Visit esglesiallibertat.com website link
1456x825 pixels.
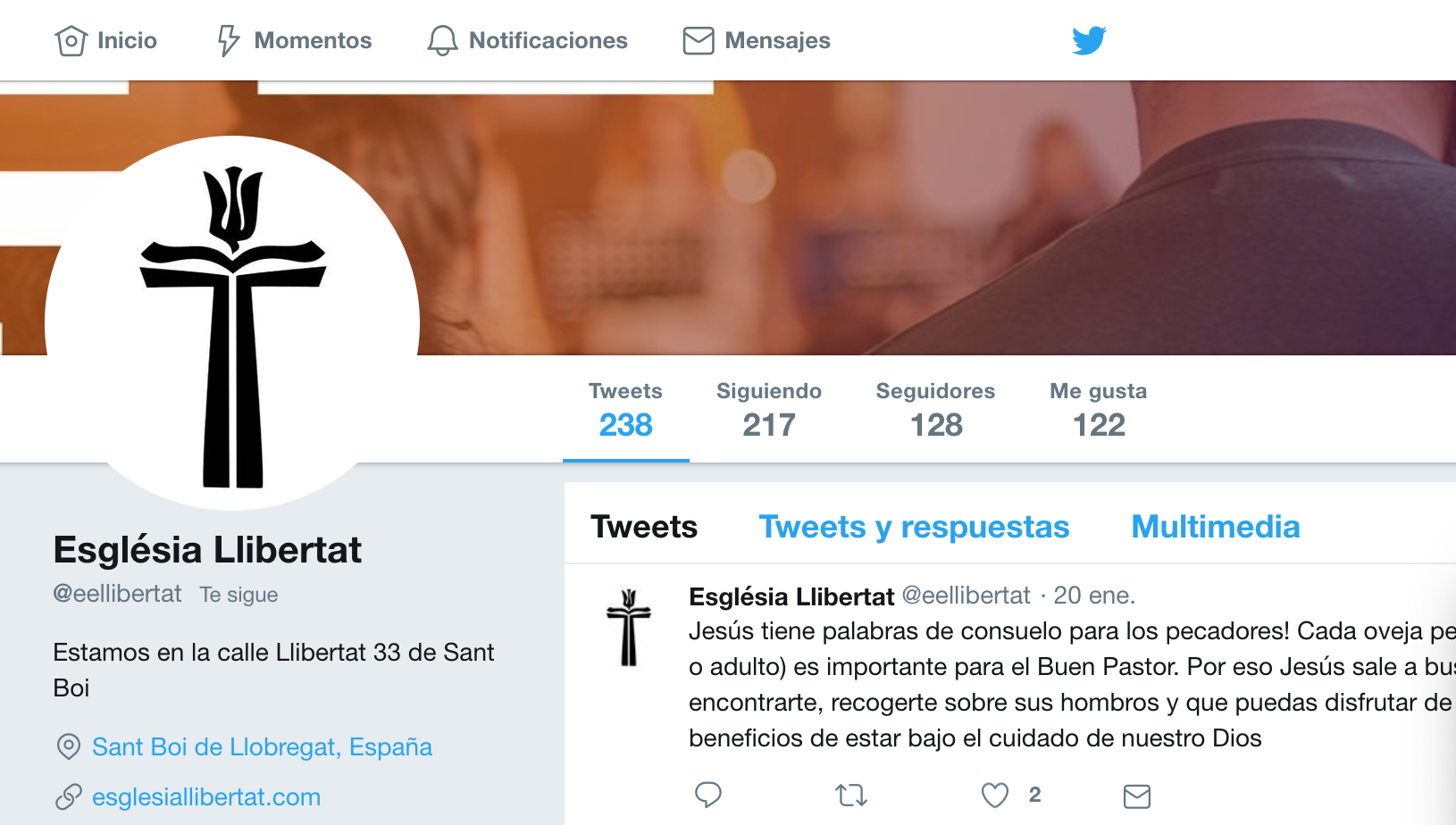pos(206,797)
